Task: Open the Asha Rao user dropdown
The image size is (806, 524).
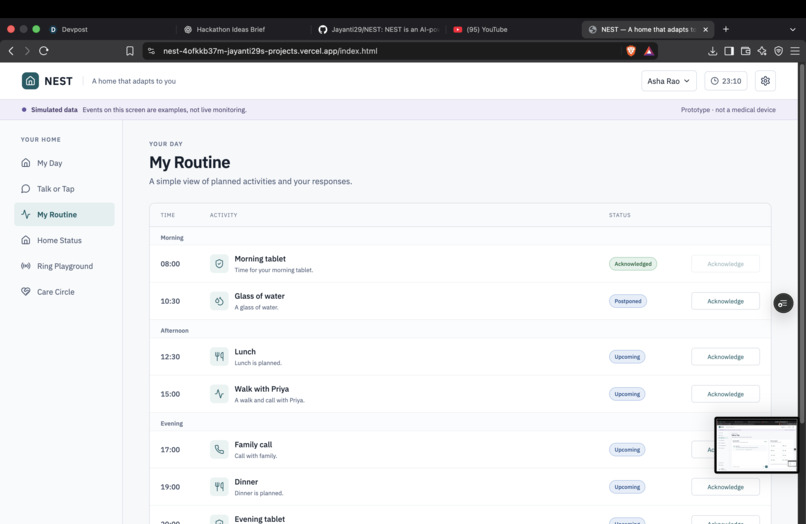Action: pos(669,81)
